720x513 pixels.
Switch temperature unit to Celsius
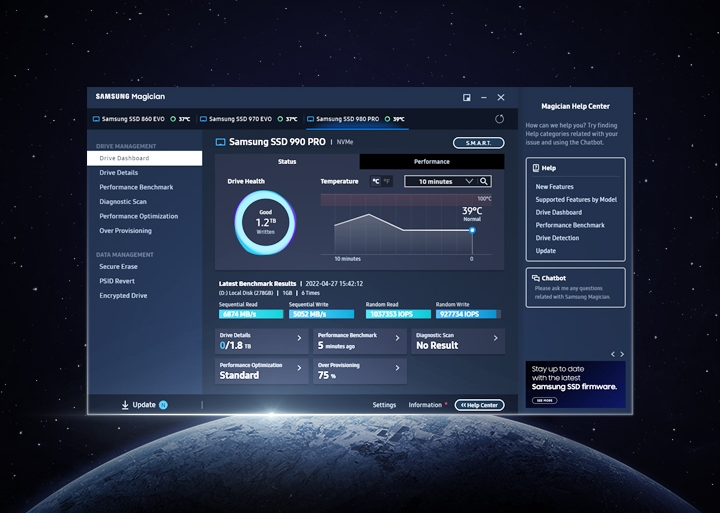(376, 181)
